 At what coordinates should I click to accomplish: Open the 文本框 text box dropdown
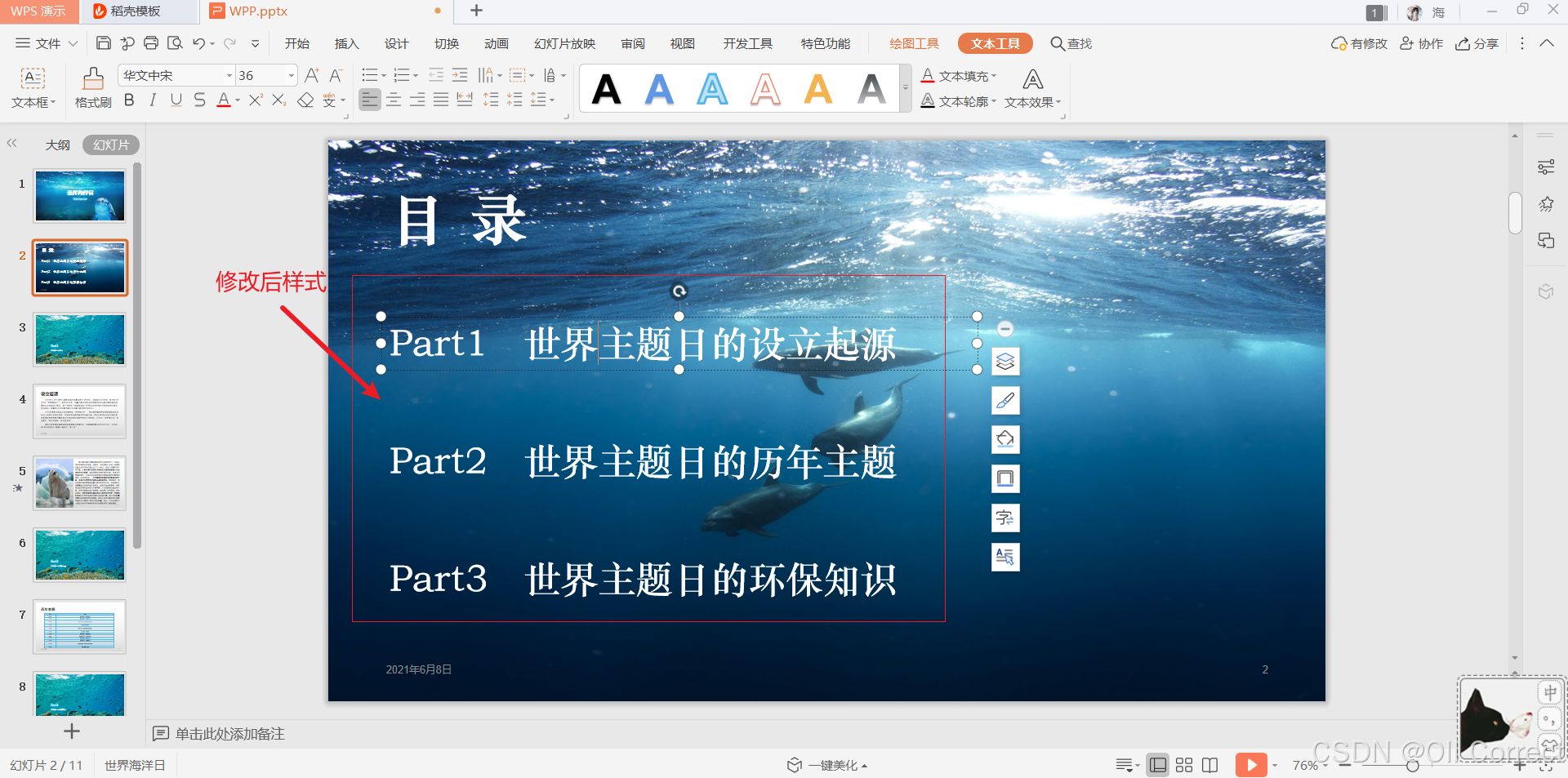[33, 88]
